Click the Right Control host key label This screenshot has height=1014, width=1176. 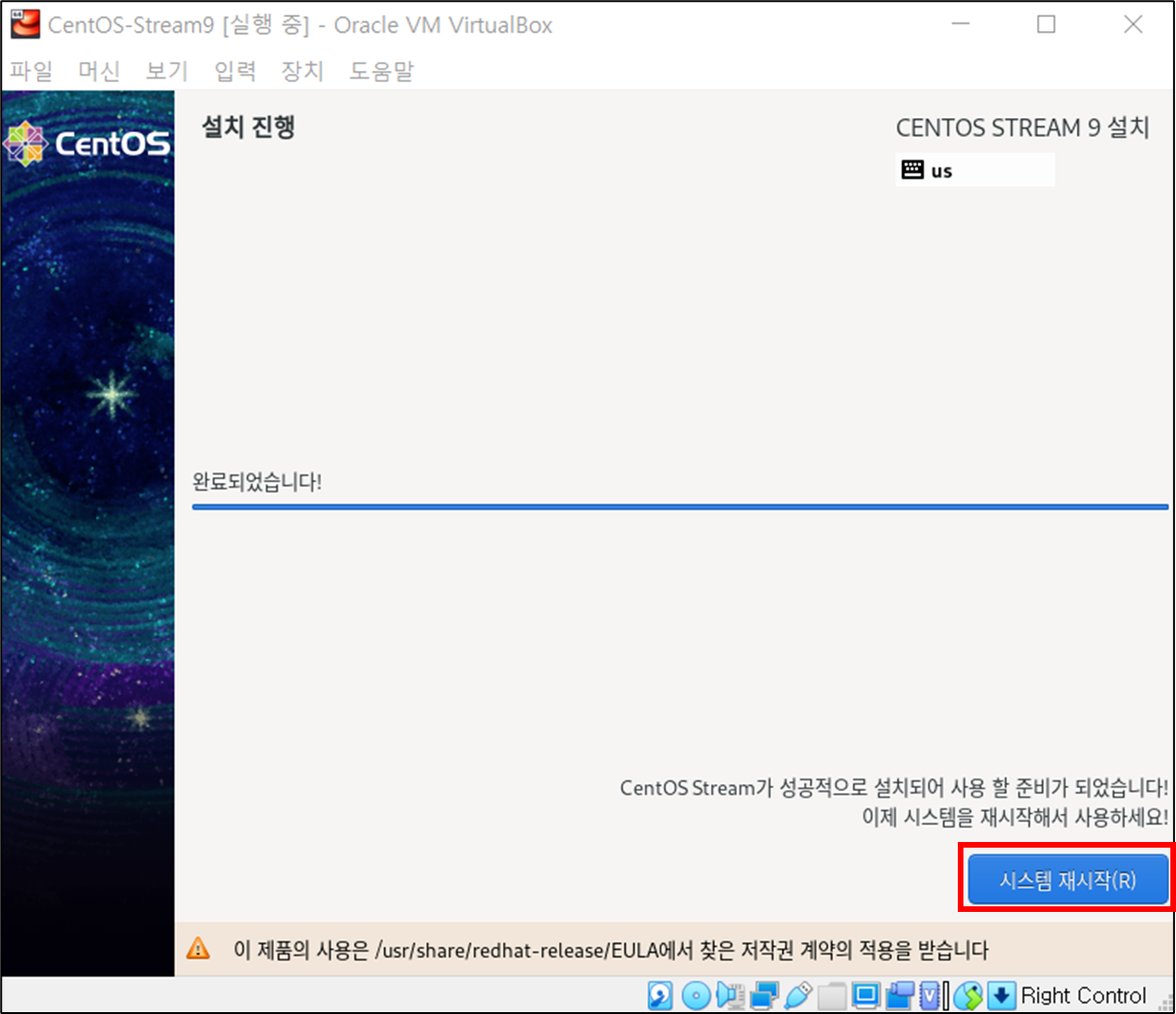tap(1083, 995)
